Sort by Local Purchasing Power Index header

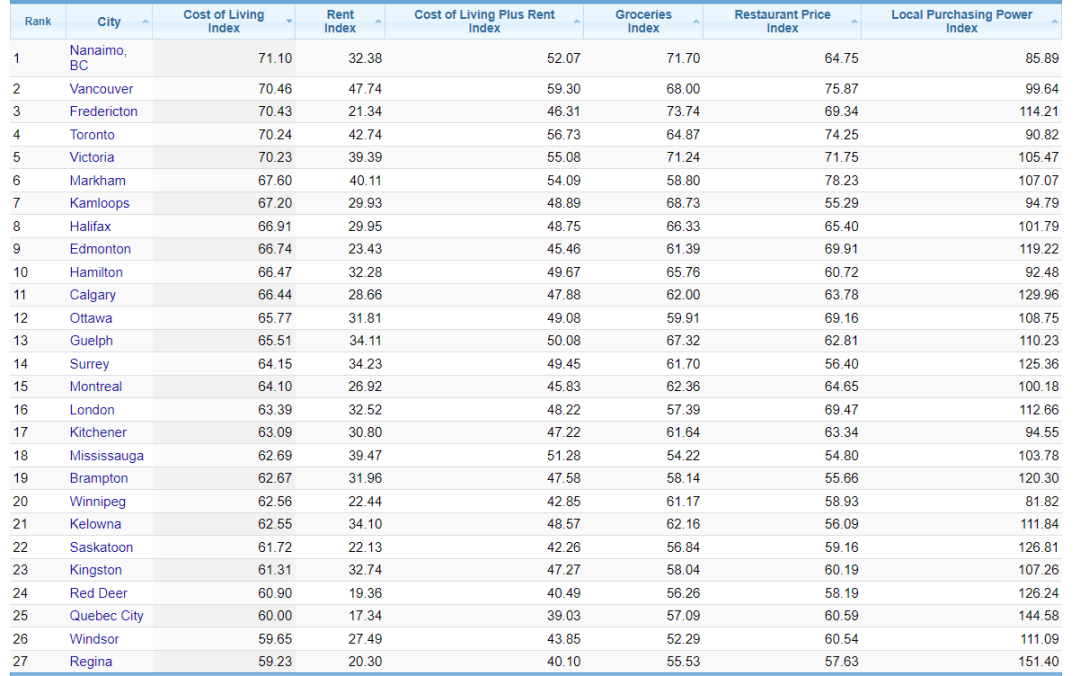(x=962, y=21)
